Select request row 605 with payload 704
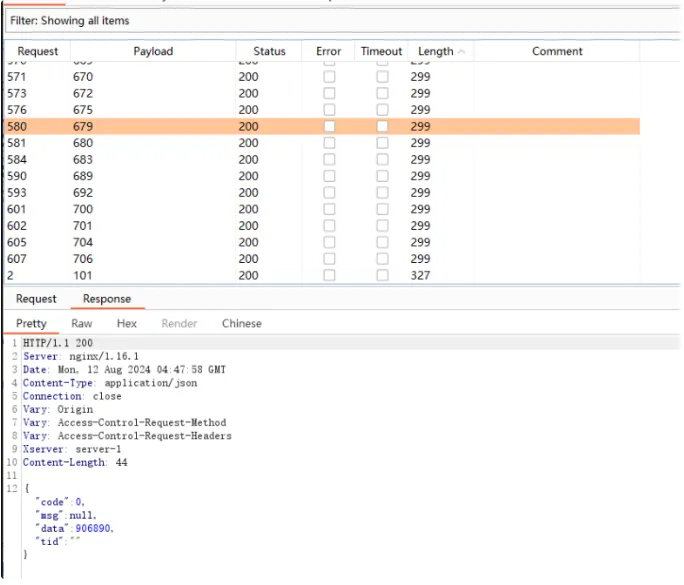 [322, 243]
